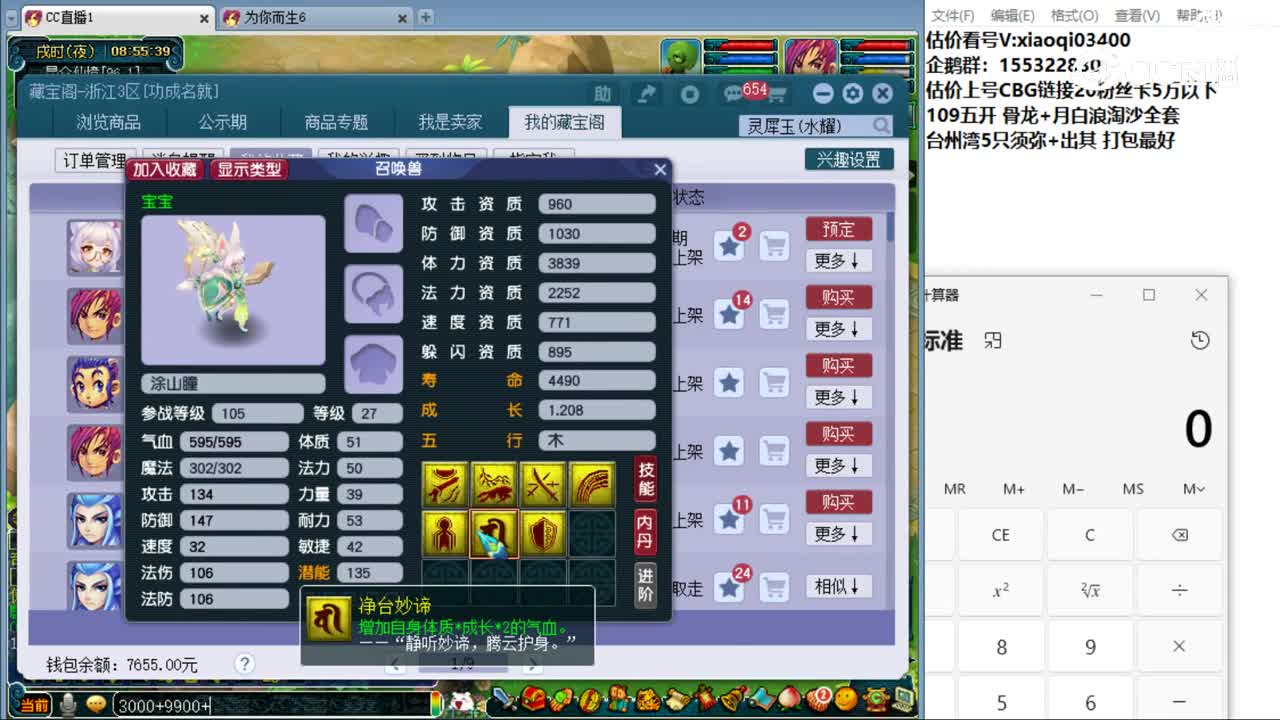Click the 助 helper icon in the 藏宝阁 title bar
Screen dimensions: 1280x720
(602, 93)
